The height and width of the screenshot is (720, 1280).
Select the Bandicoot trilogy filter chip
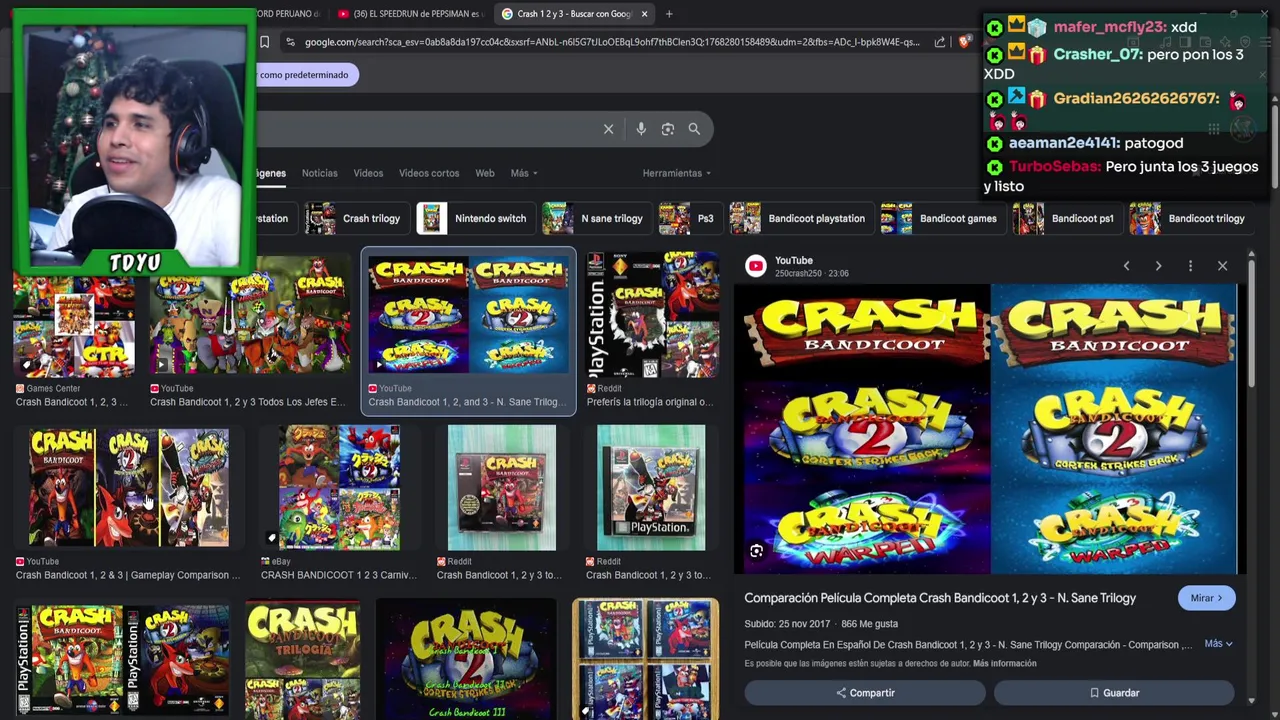(x=1190, y=218)
